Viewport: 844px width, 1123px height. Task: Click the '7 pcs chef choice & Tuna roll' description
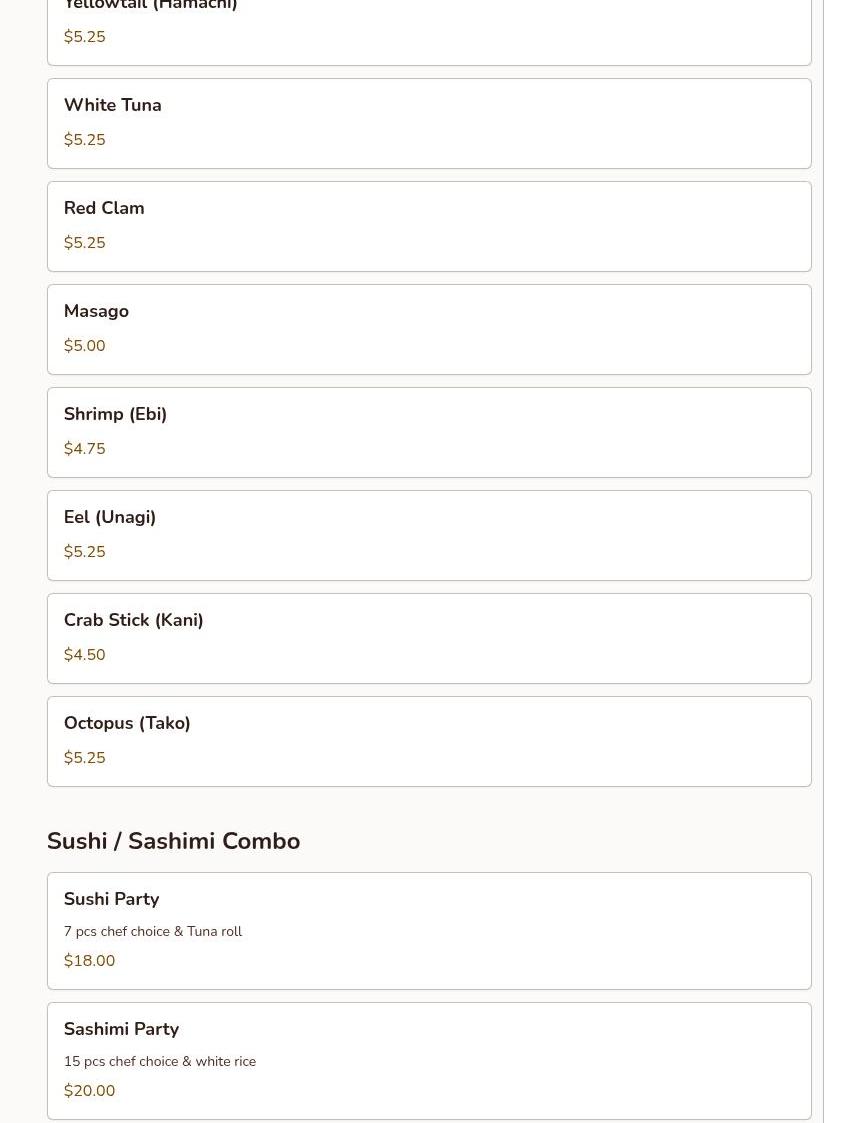[x=152, y=931]
